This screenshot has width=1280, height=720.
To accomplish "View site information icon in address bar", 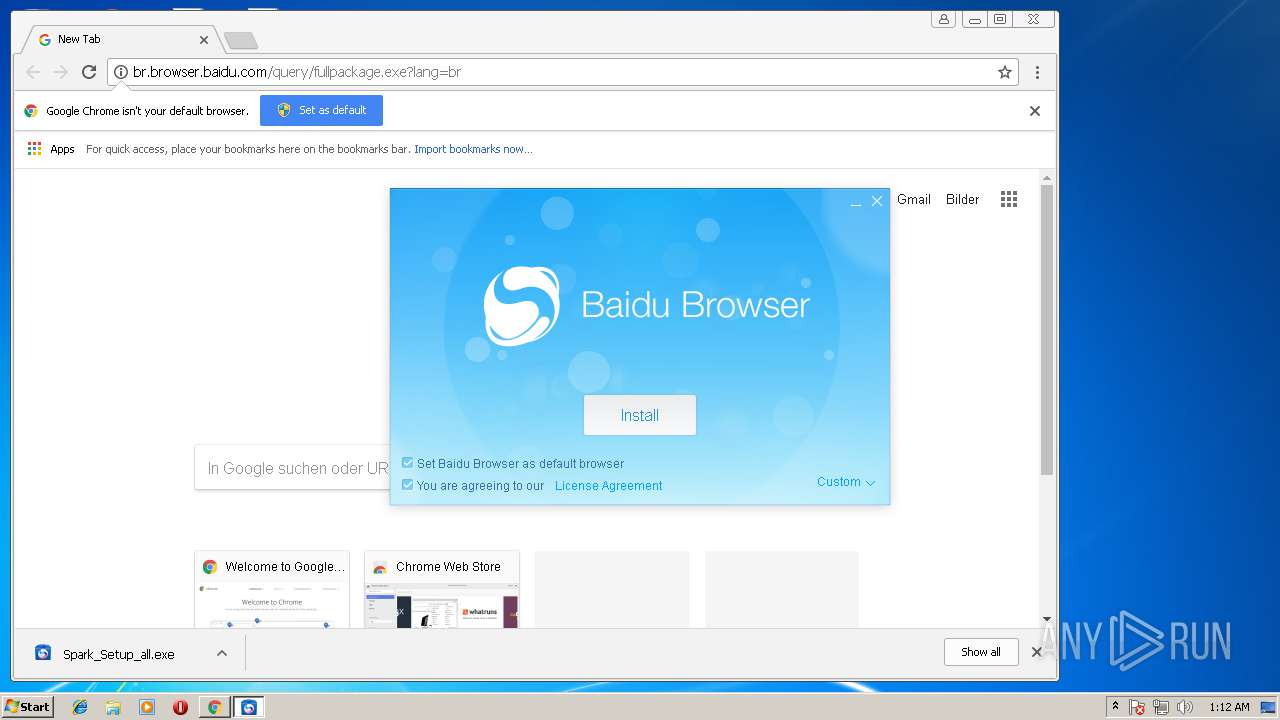I will pos(121,72).
